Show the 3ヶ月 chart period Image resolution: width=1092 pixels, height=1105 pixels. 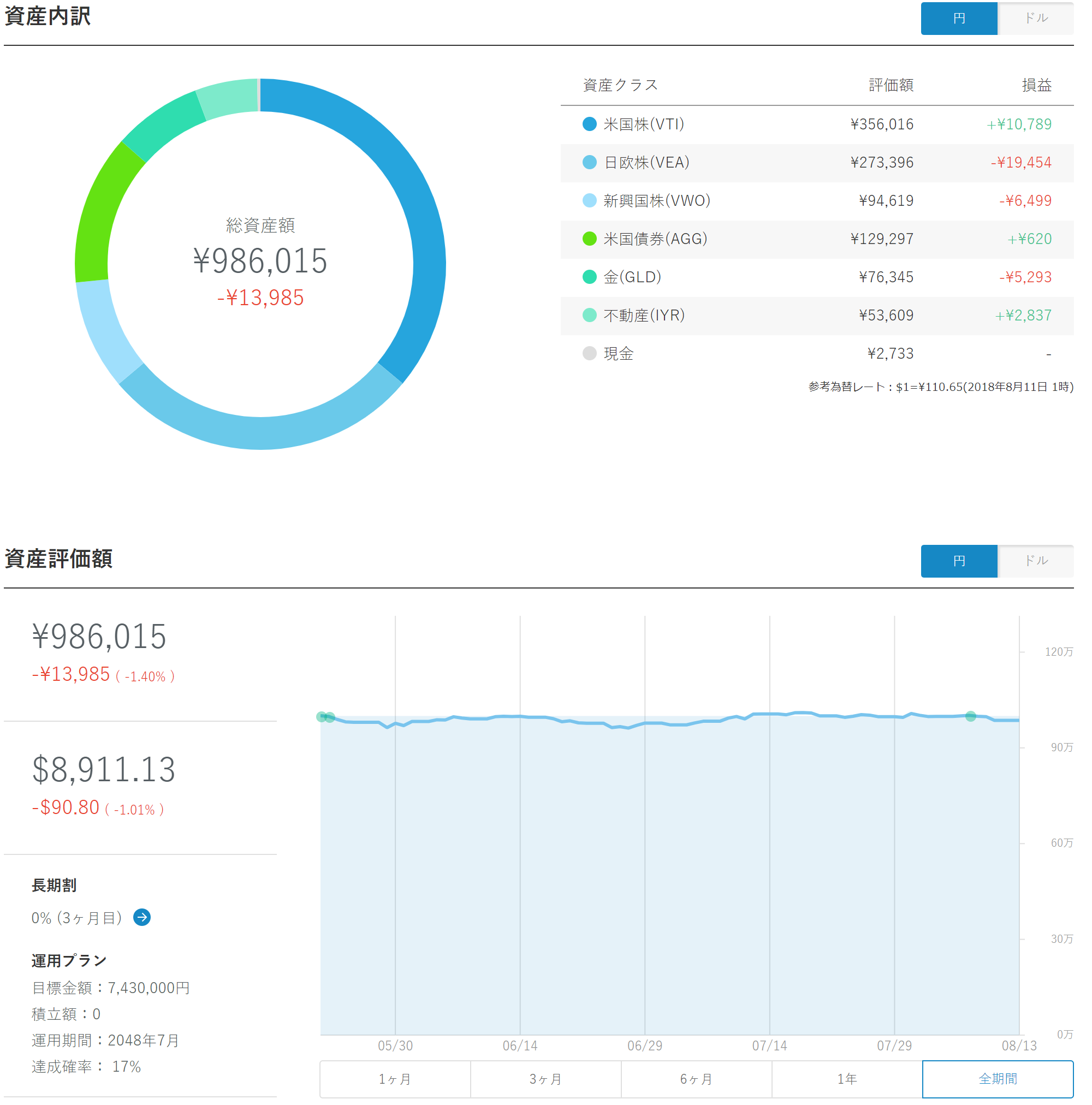pos(545,1079)
